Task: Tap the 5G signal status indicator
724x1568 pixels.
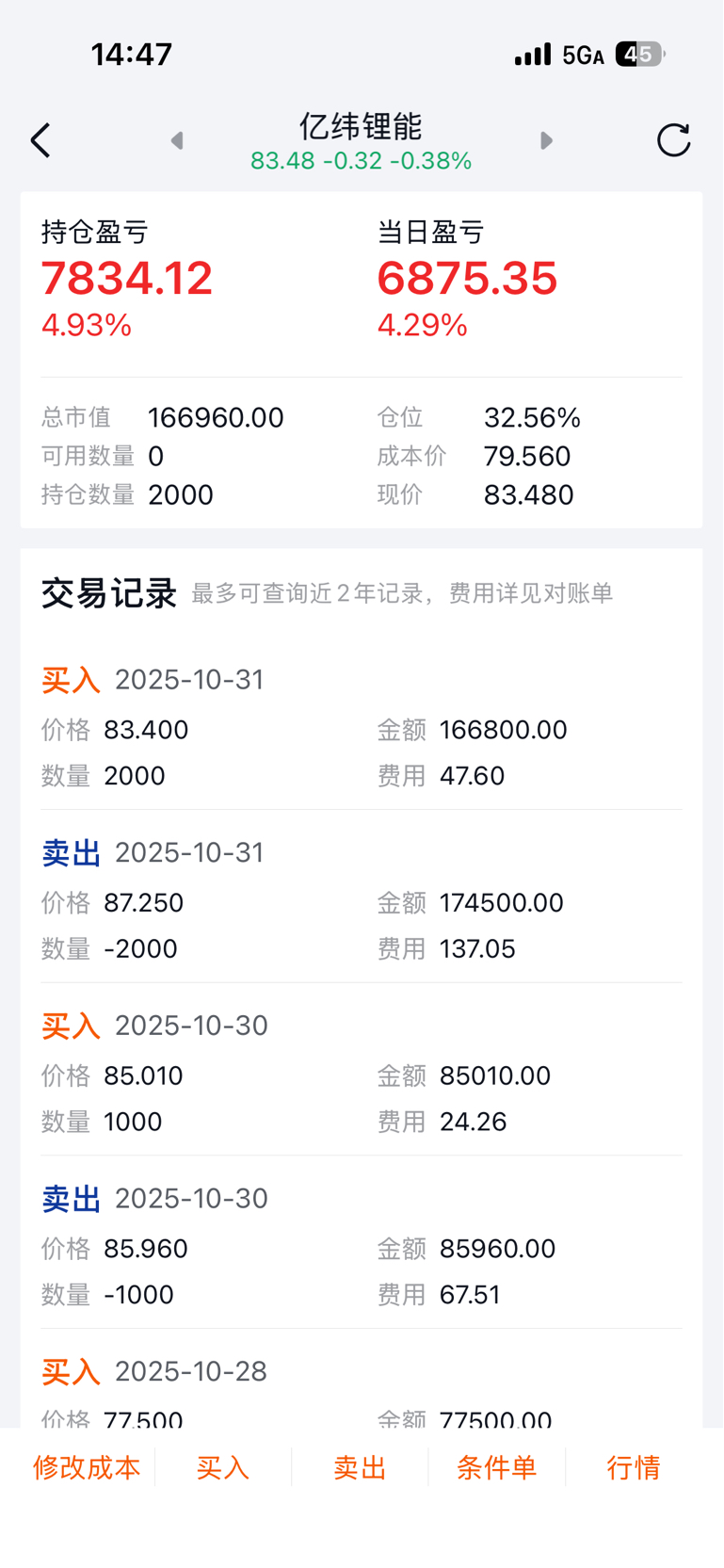Action: [x=583, y=56]
